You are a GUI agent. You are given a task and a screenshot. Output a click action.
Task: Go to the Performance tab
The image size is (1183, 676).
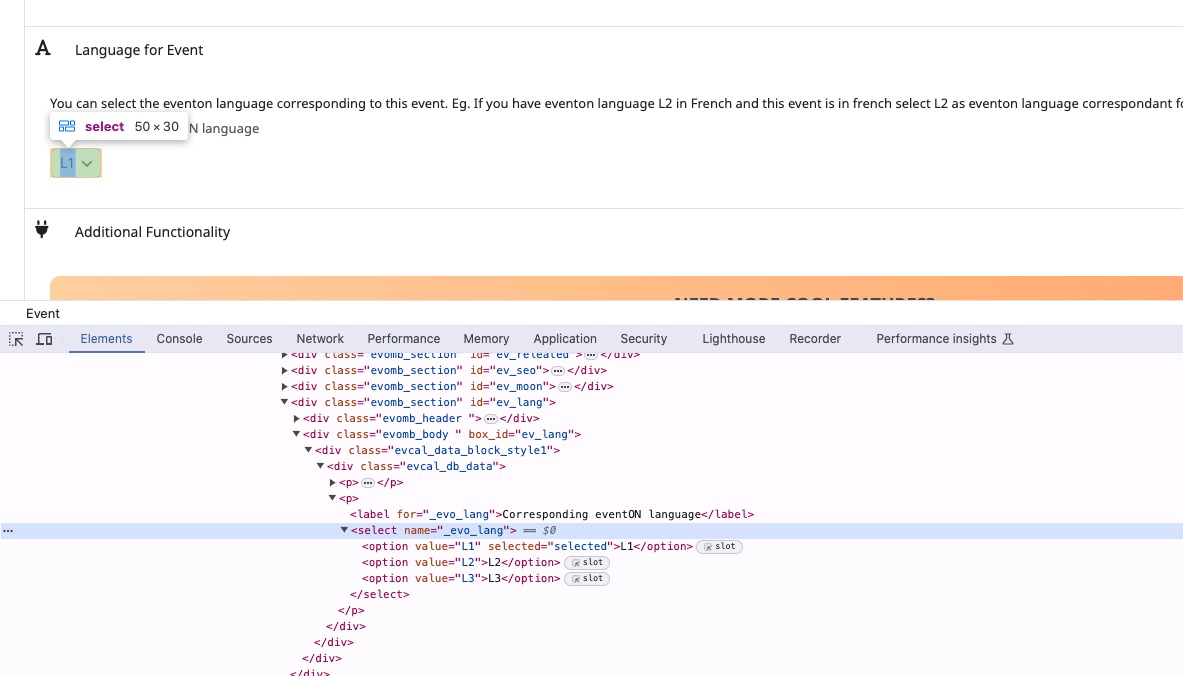coord(404,340)
